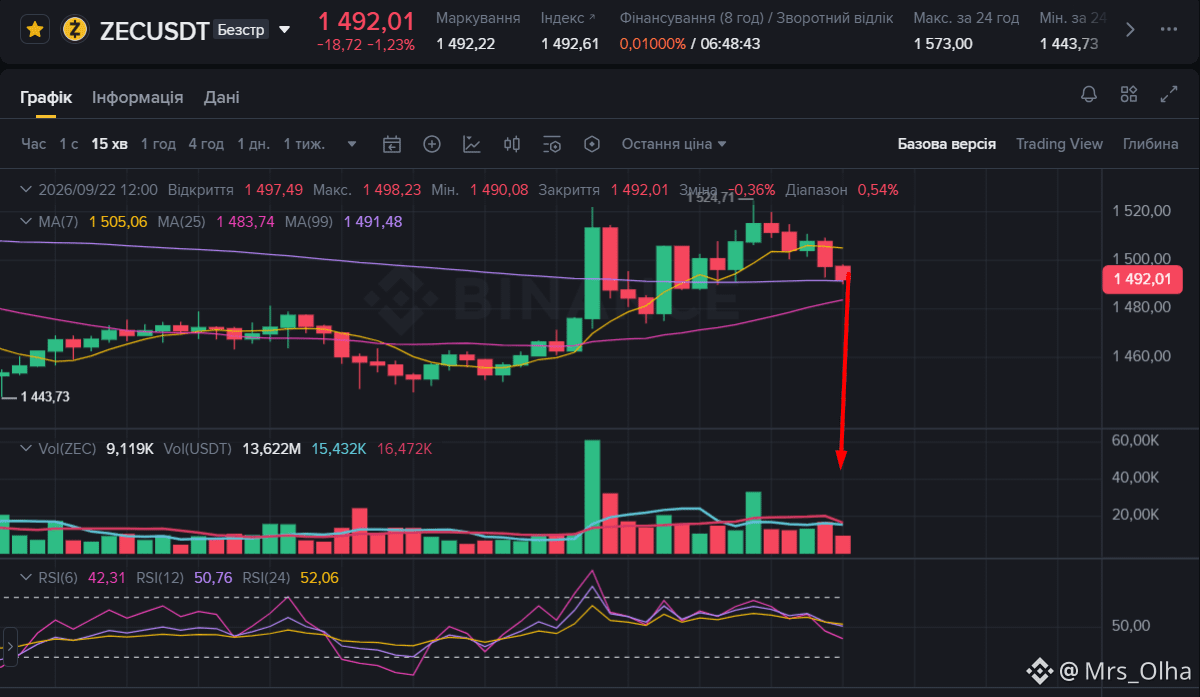The height and width of the screenshot is (697, 1200).
Task: Open the chart layout grid icon
Action: tap(1129, 95)
